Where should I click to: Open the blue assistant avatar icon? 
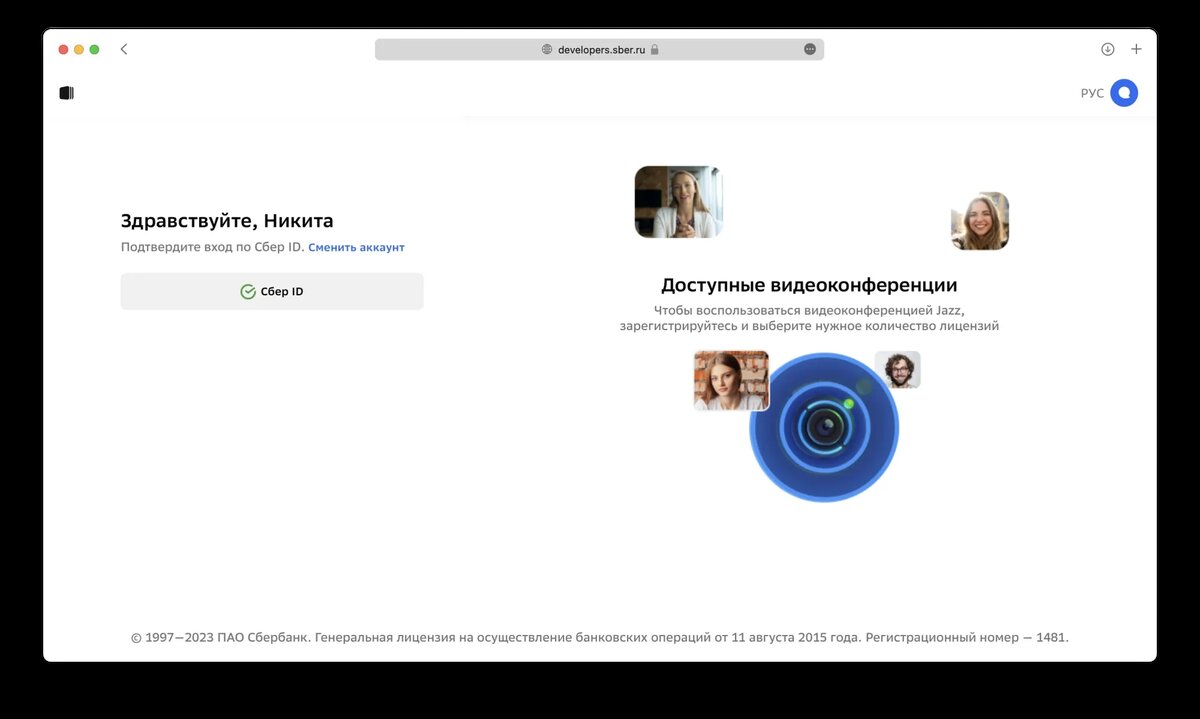click(1124, 93)
